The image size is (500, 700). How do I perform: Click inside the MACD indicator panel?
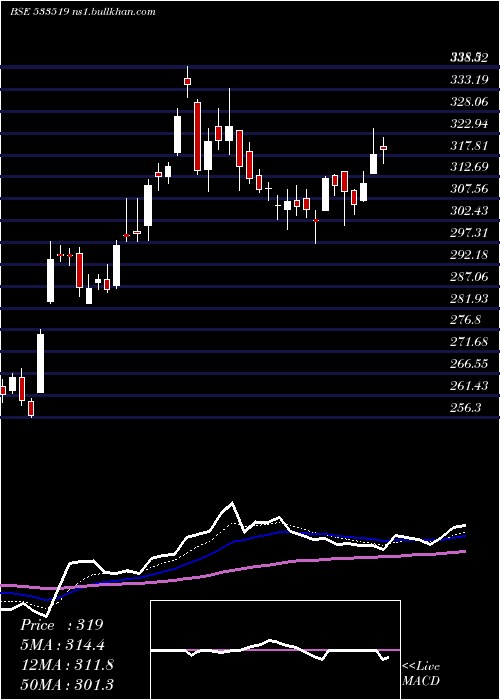click(275, 650)
